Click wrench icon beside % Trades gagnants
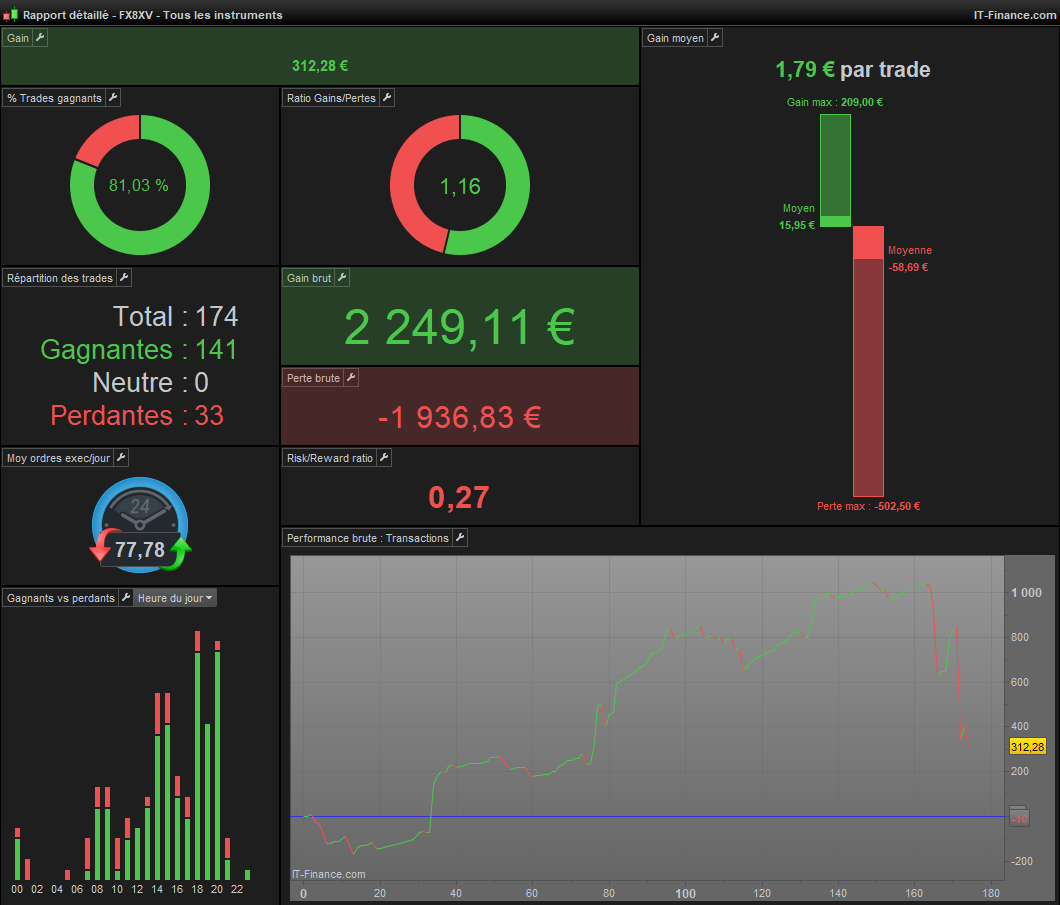The width and height of the screenshot is (1060, 905). pyautogui.click(x=114, y=98)
